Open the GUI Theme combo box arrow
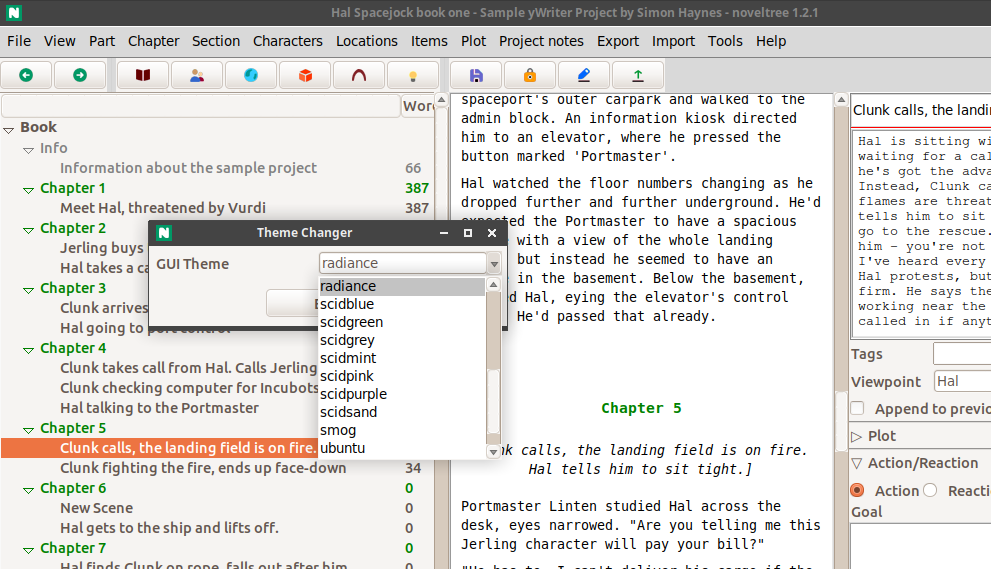The width and height of the screenshot is (991, 569). click(x=494, y=263)
